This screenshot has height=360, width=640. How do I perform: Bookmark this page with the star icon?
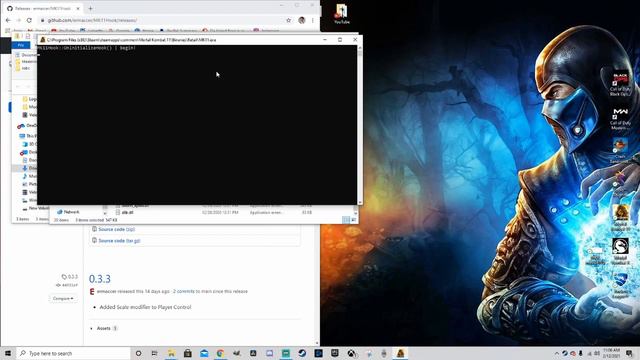coord(289,20)
